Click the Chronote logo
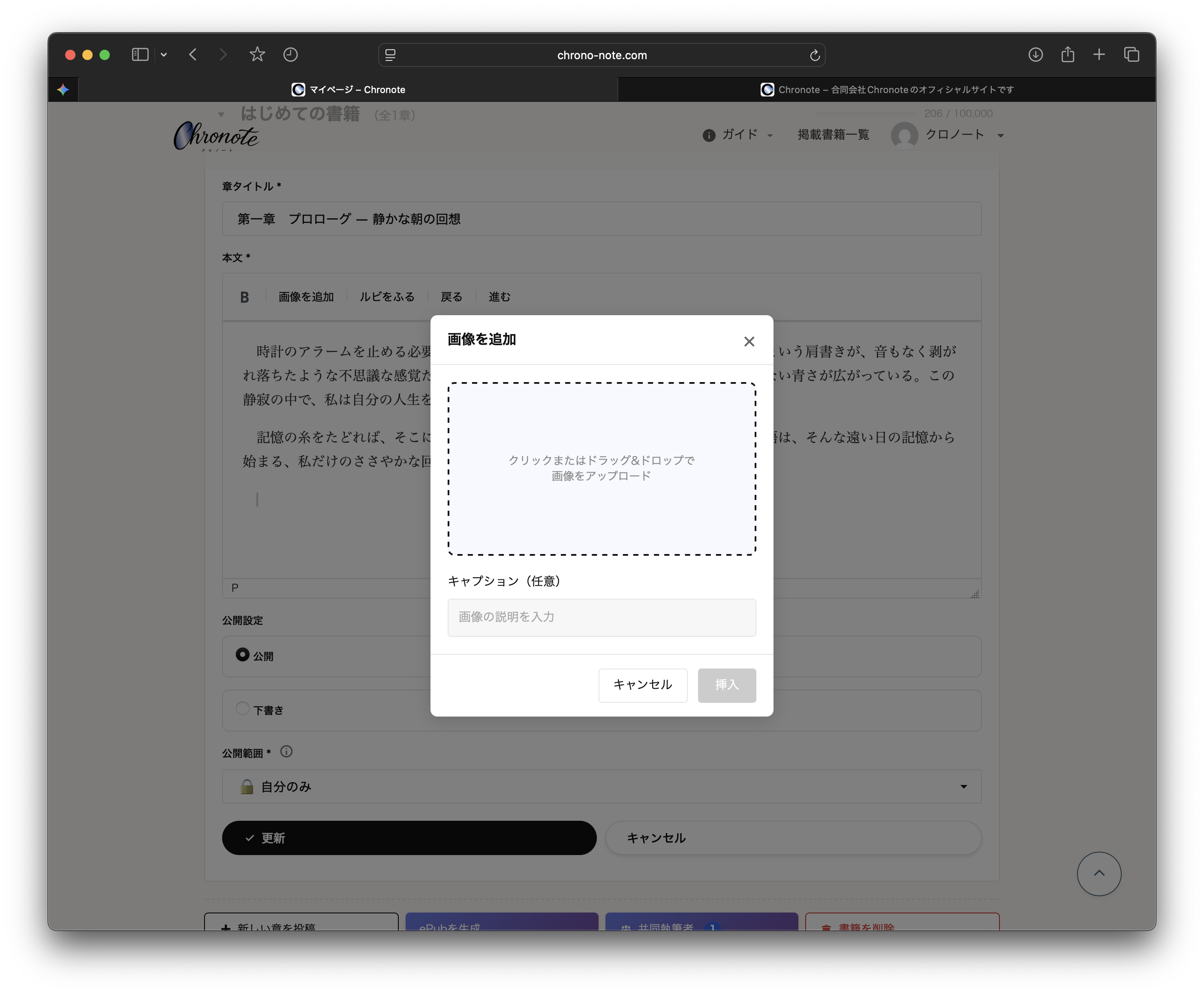This screenshot has width=1204, height=994. 216,136
